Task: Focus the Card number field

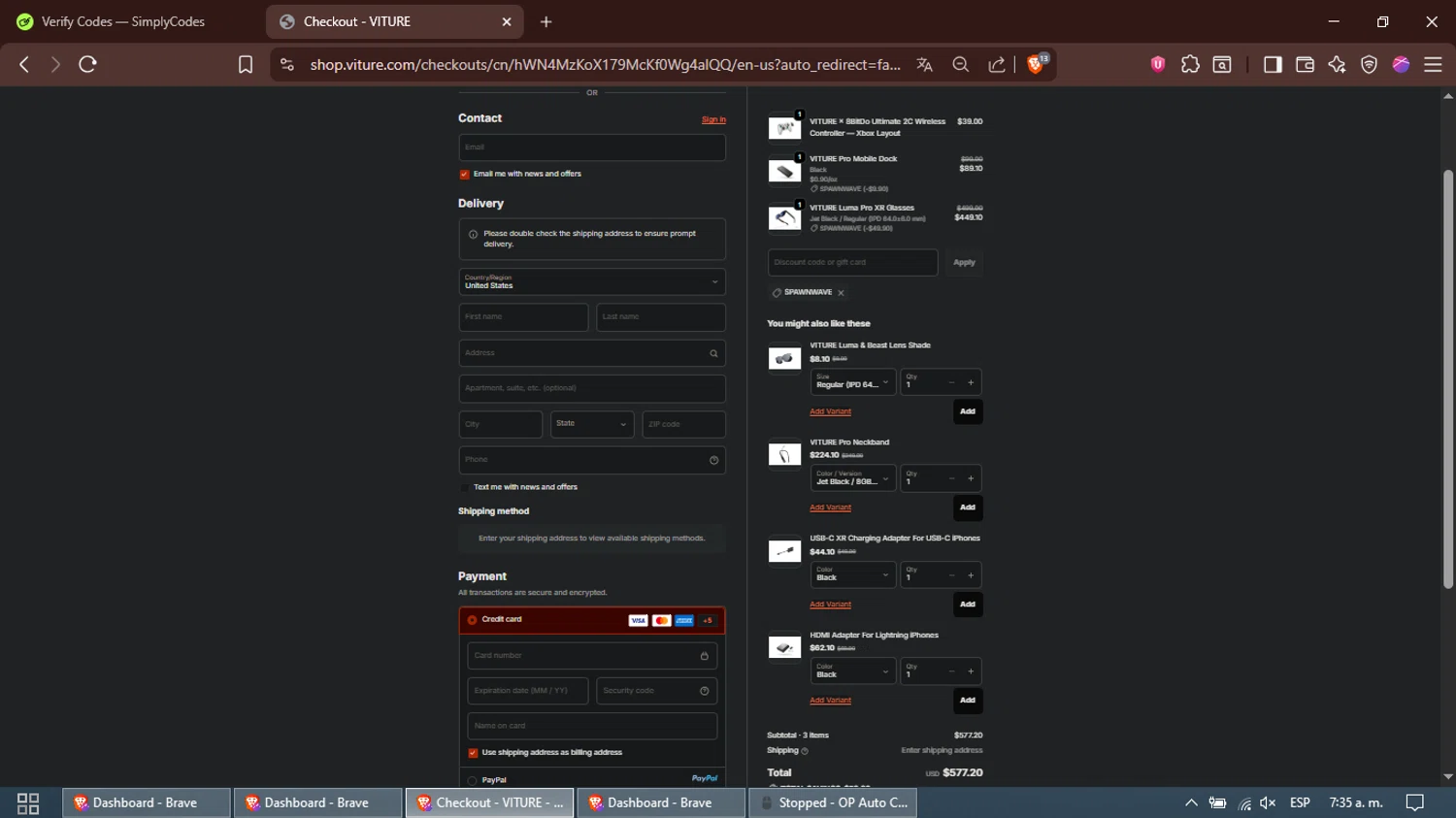Action: point(592,656)
